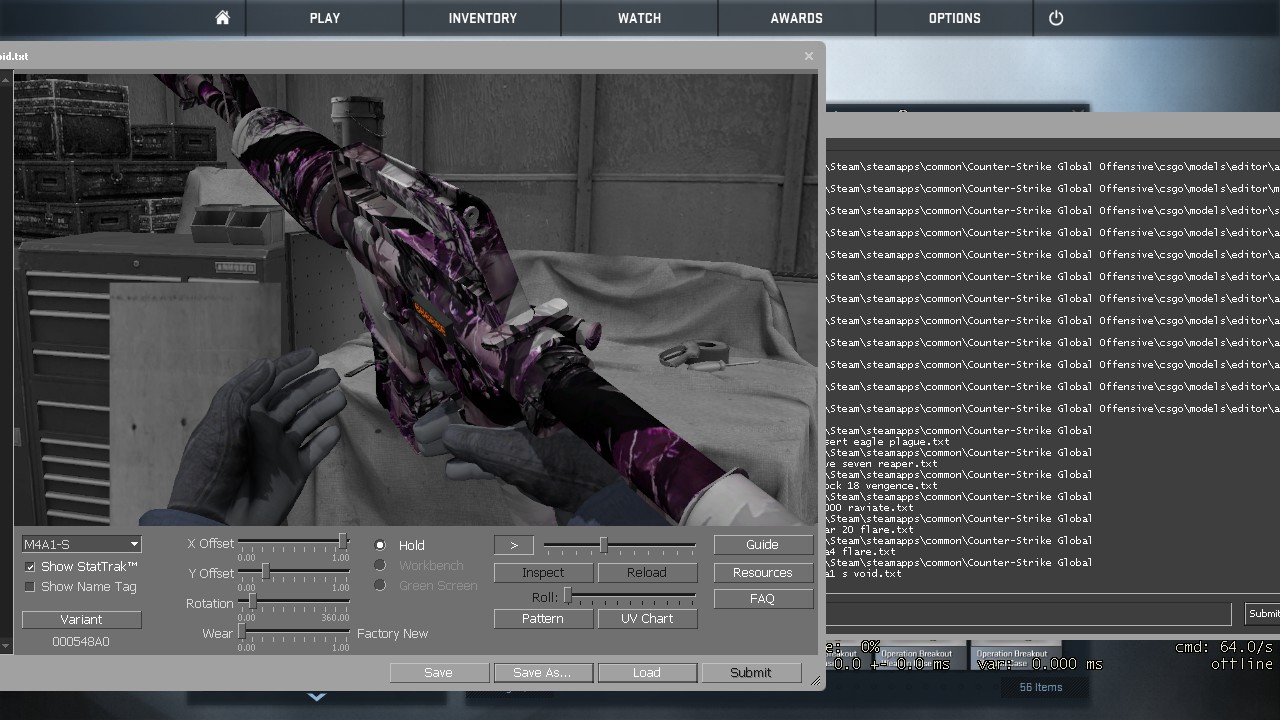Click the Inspect animation button
This screenshot has width=1280, height=720.
tap(544, 573)
